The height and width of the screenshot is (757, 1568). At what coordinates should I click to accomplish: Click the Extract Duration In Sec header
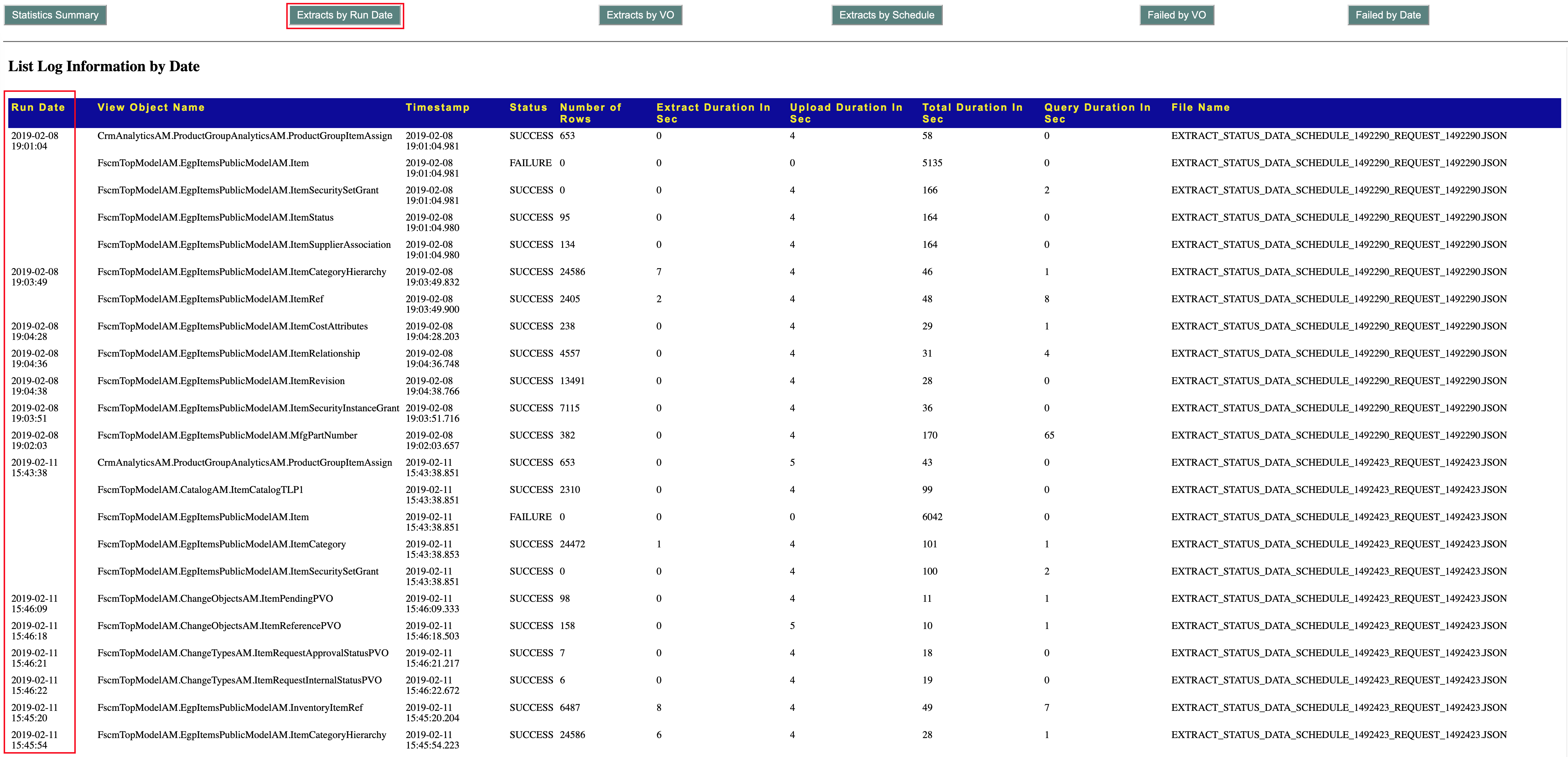click(x=713, y=113)
